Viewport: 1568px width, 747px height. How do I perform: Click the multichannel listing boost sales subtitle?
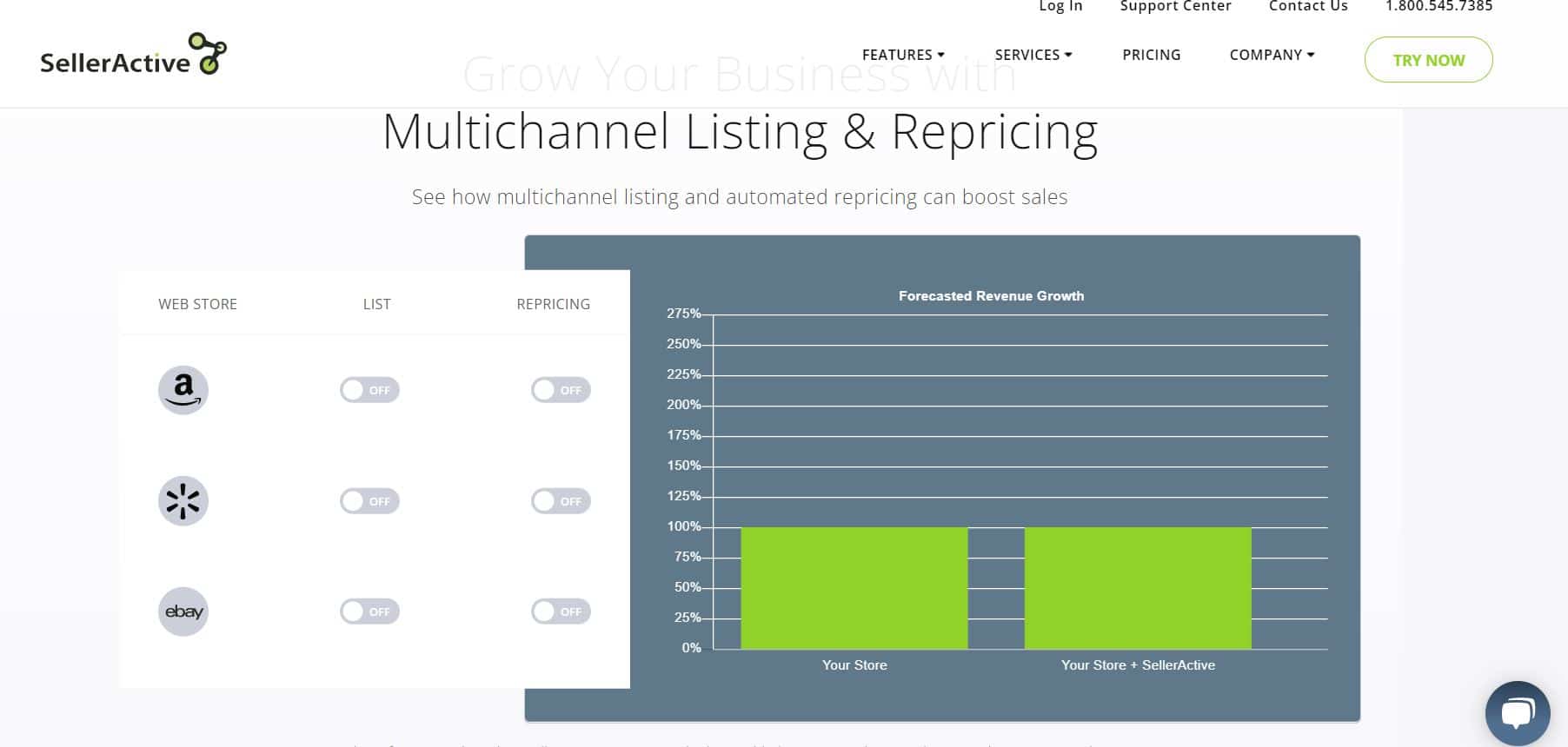click(x=740, y=197)
